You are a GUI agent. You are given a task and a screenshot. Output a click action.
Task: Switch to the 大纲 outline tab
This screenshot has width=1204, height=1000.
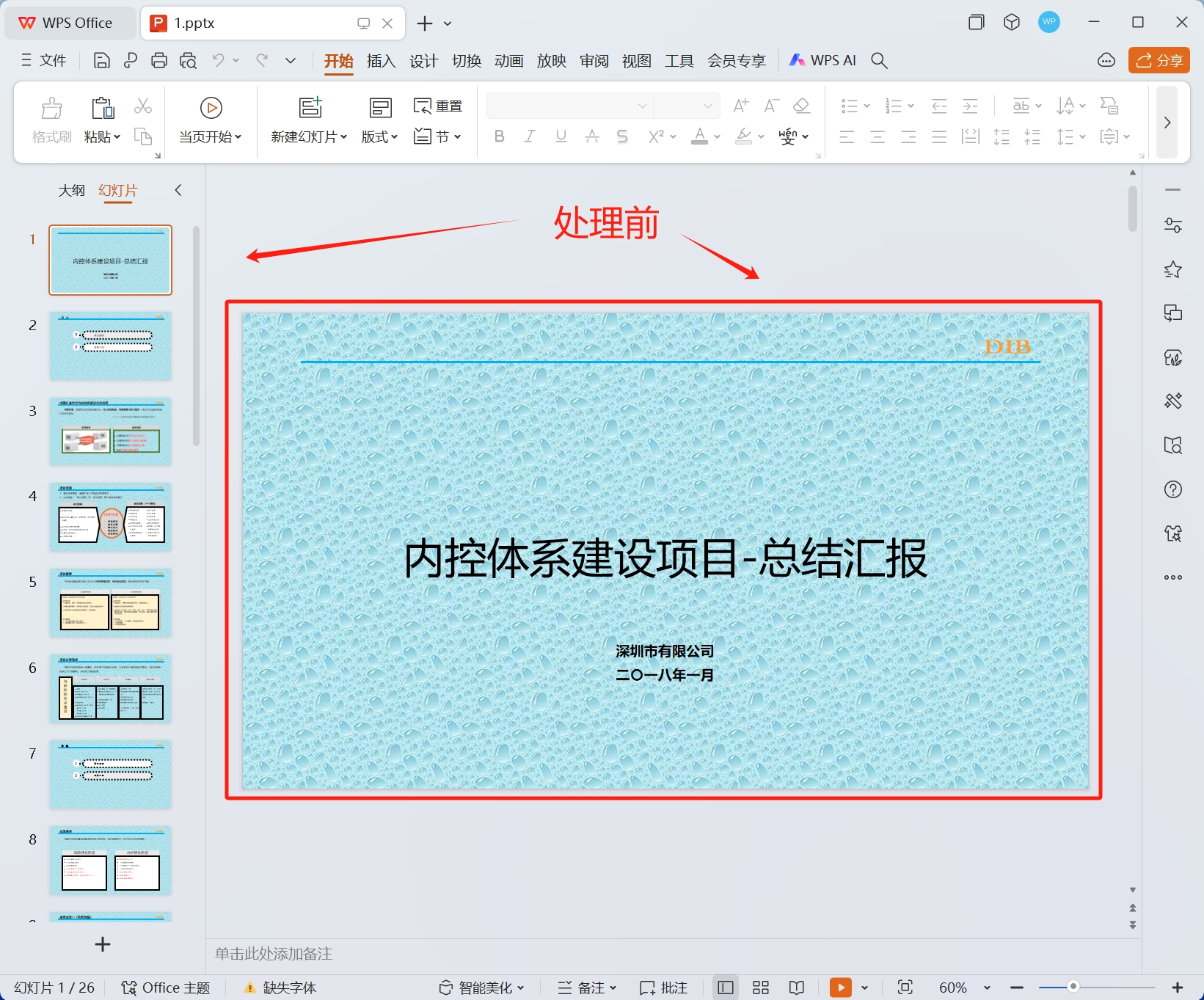(71, 189)
